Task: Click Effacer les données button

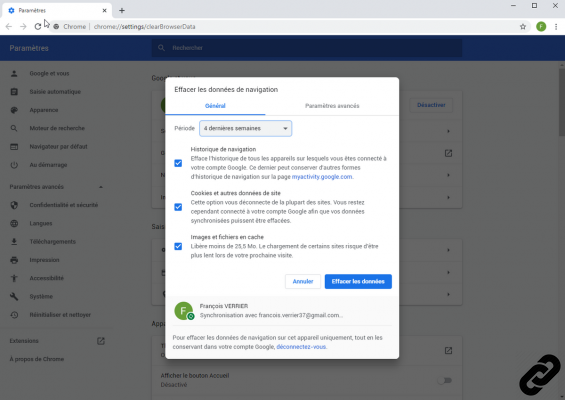Action: (358, 281)
